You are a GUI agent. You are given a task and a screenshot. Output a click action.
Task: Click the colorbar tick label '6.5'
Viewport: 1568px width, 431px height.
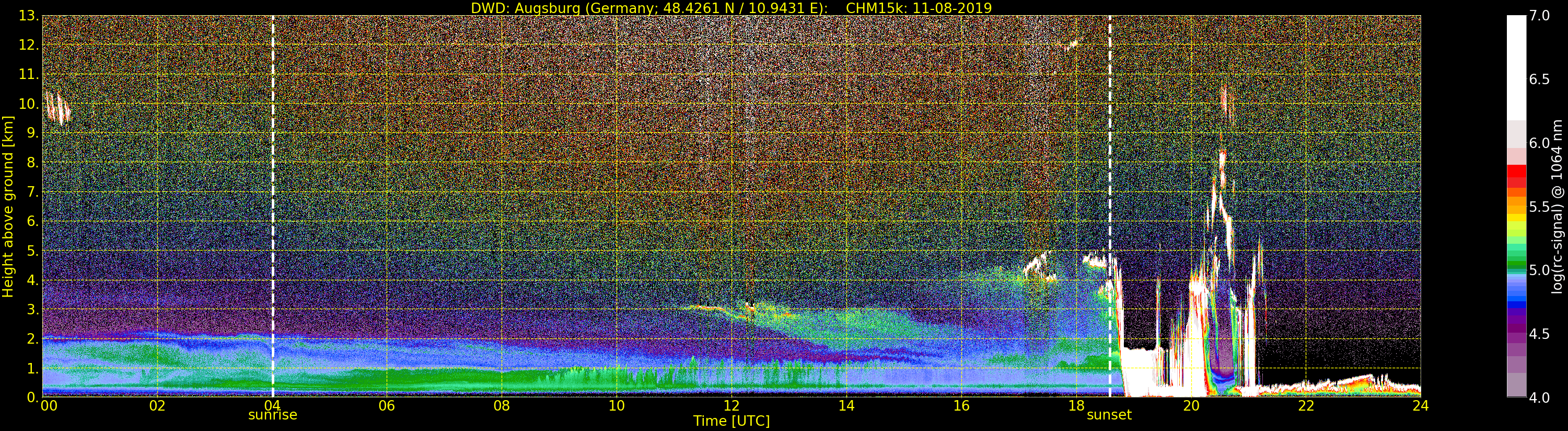pos(1539,80)
